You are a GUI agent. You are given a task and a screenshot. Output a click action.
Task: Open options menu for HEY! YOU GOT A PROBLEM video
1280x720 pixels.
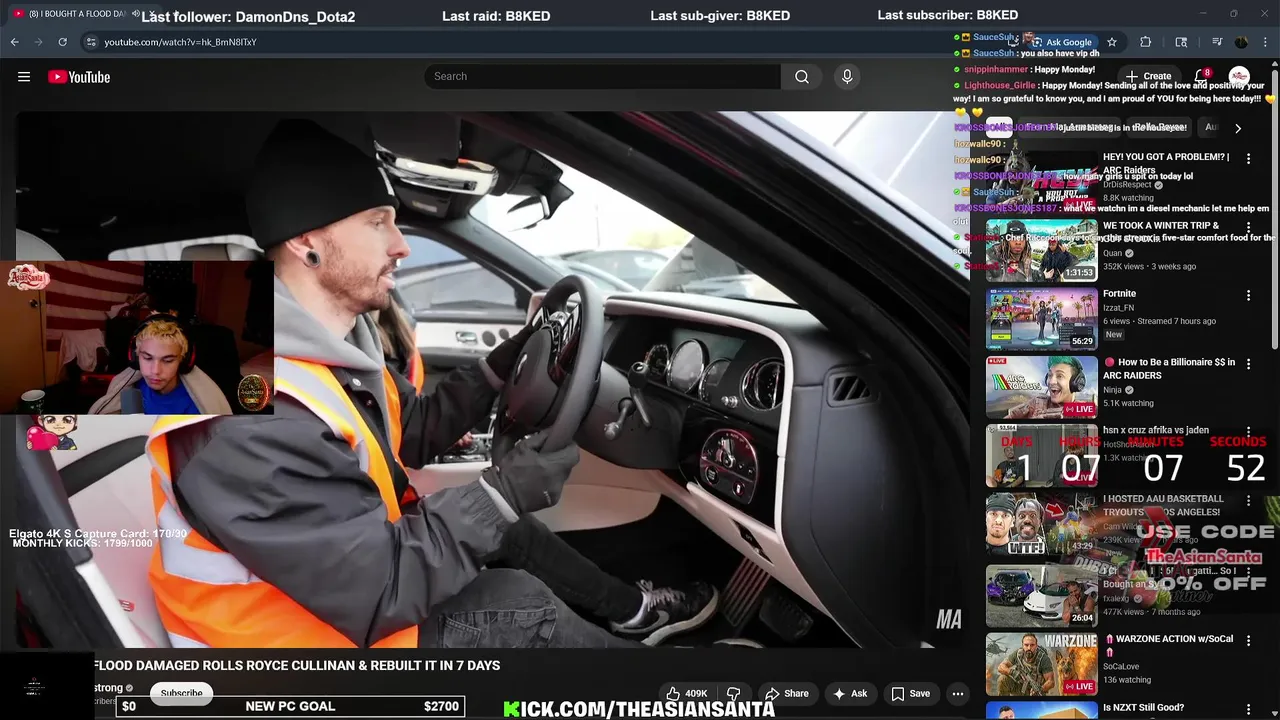tap(1248, 158)
